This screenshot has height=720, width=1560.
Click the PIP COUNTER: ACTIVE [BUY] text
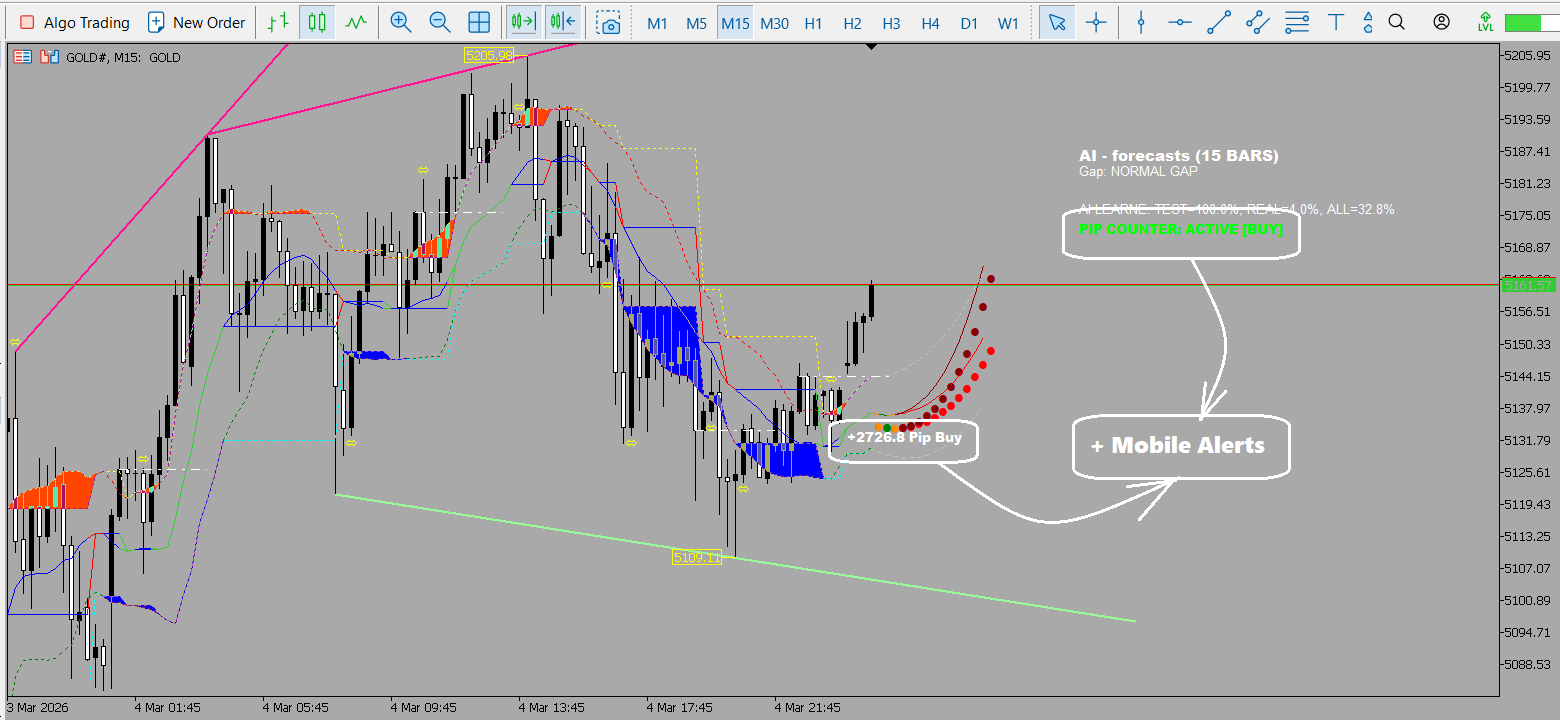[x=1181, y=228]
